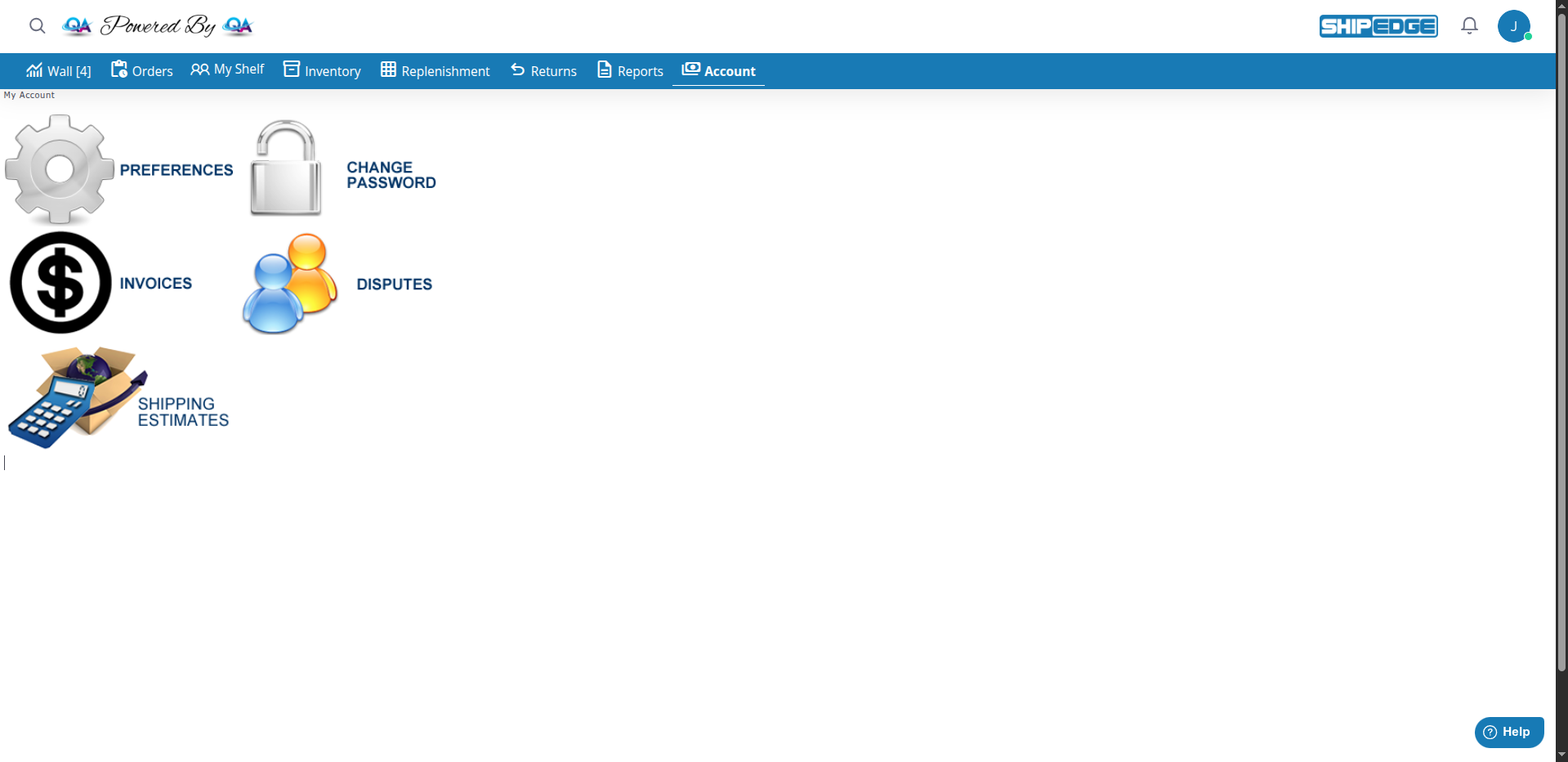Open notifications via the bell icon
The height and width of the screenshot is (762, 1568).
pyautogui.click(x=1468, y=25)
